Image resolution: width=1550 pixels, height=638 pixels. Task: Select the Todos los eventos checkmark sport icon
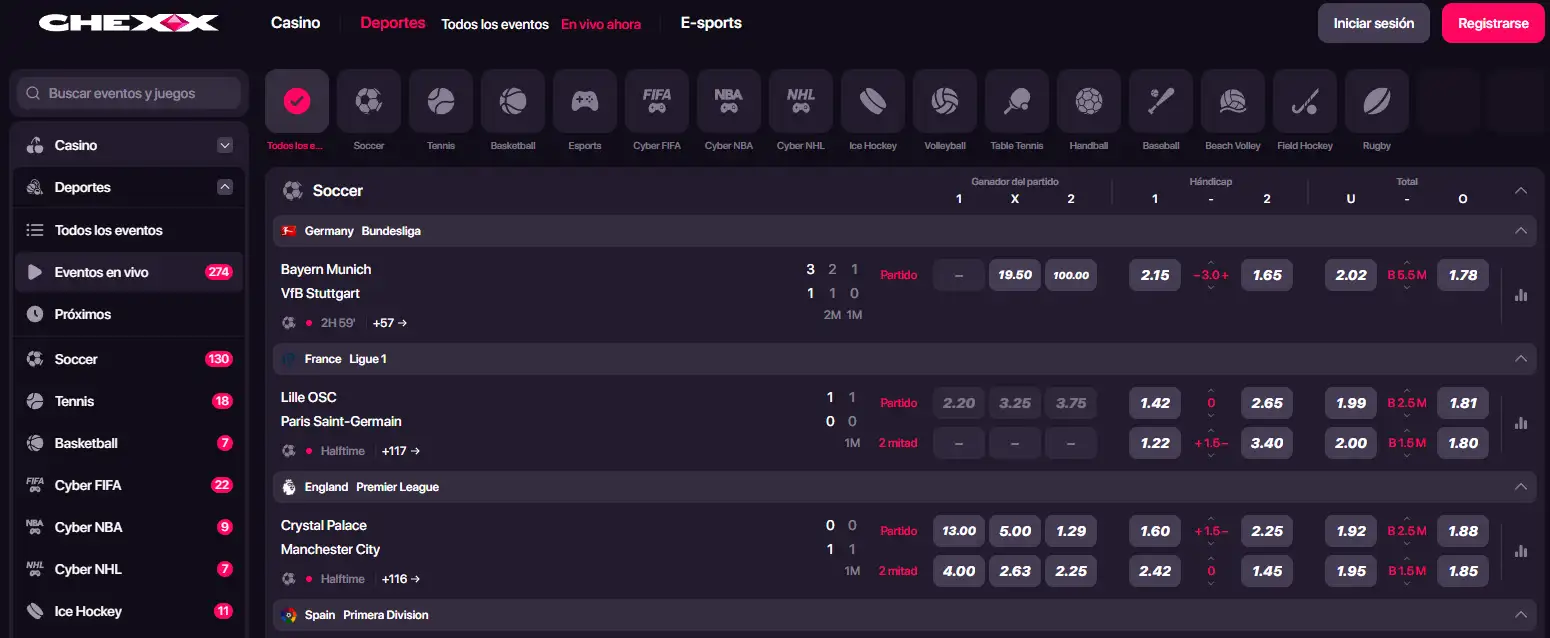296,101
